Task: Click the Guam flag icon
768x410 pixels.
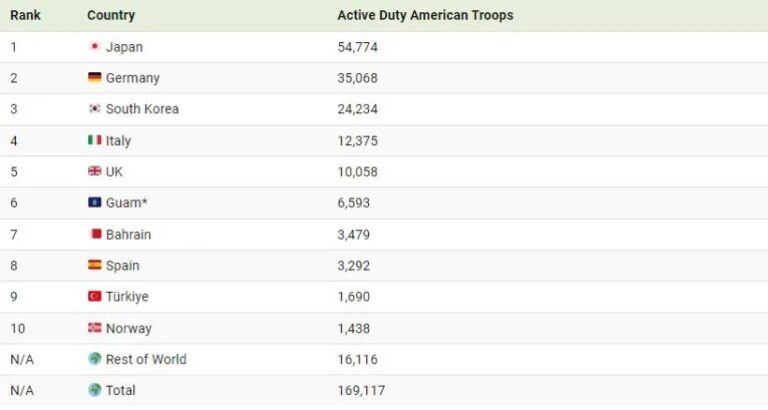Action: 95,202
